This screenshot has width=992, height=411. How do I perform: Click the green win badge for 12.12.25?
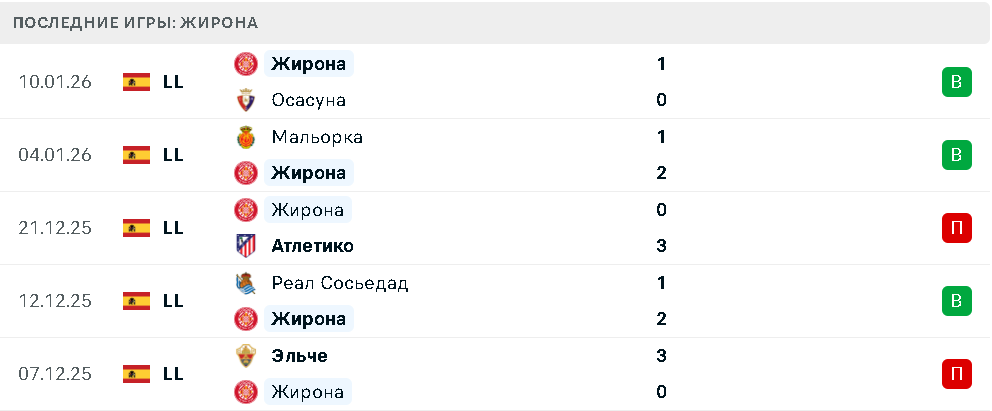(x=957, y=301)
